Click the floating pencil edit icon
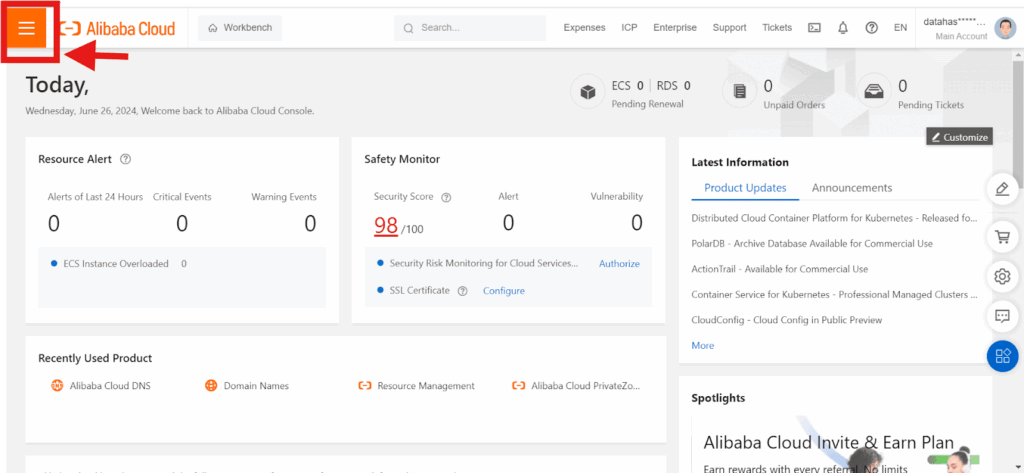Screen dimensions: 1024x473 point(1002,188)
